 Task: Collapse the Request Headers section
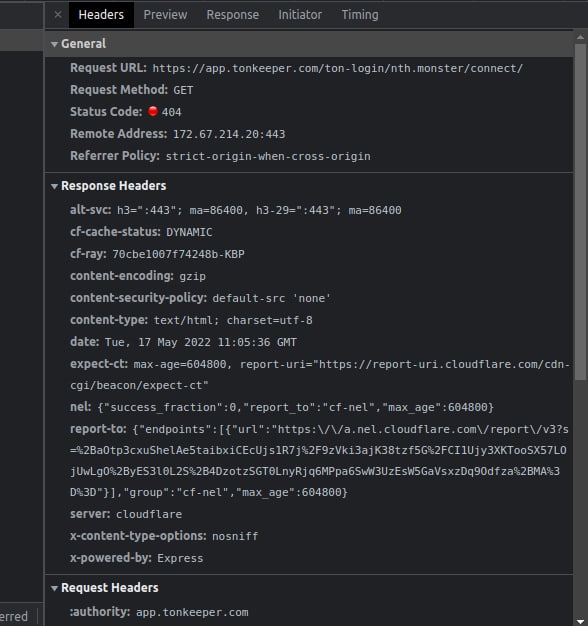click(54, 588)
